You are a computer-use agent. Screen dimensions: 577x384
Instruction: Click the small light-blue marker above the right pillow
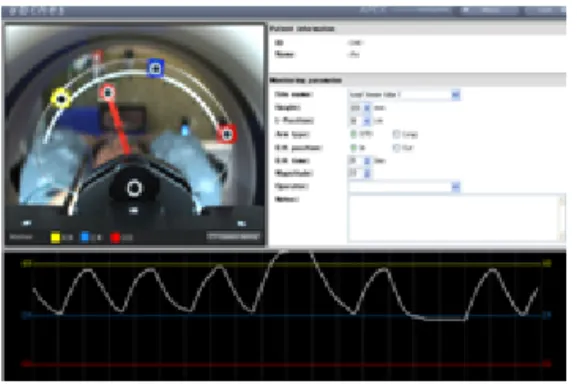[185, 130]
